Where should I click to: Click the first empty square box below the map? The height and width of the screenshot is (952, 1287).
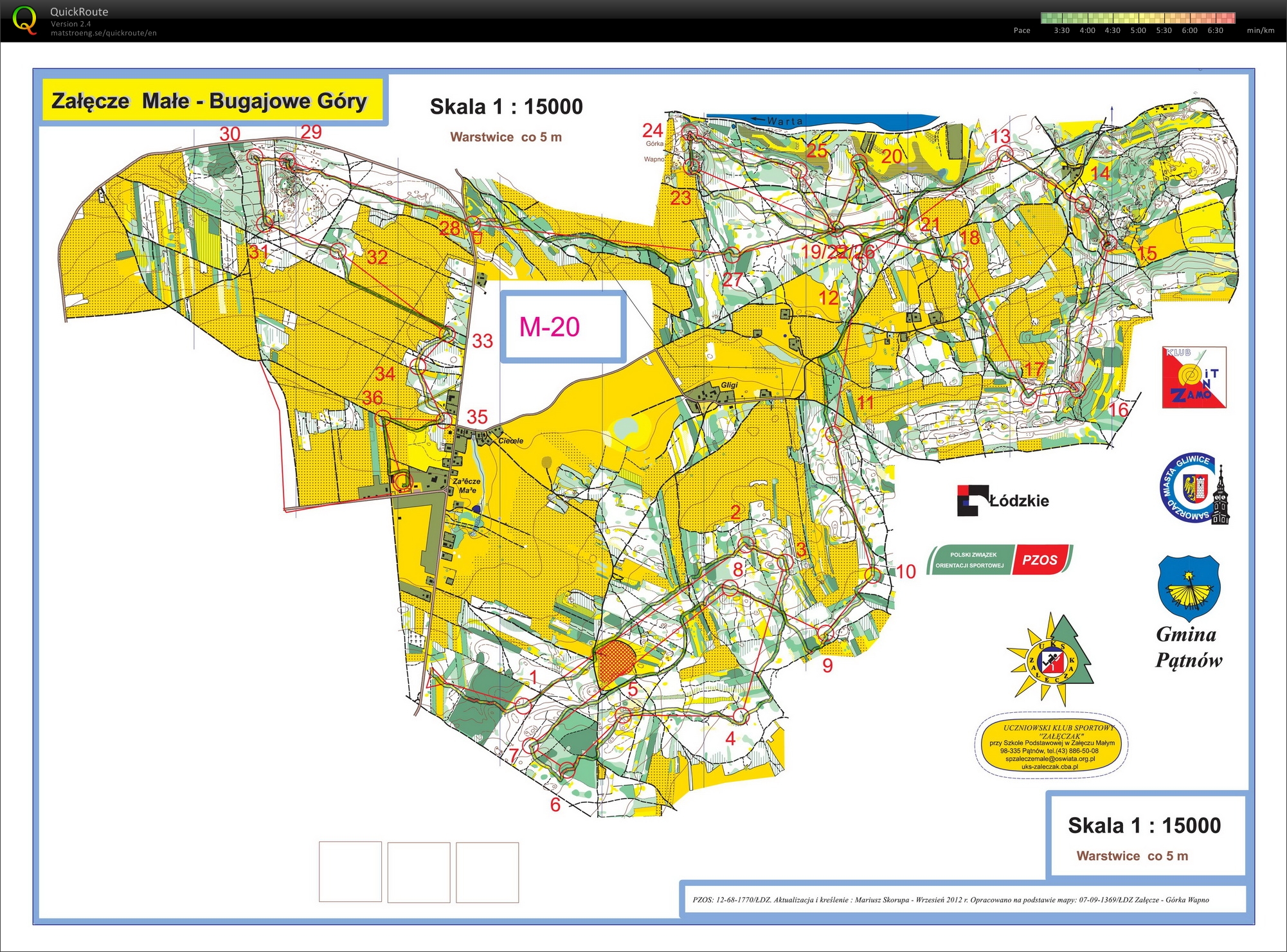(x=350, y=872)
